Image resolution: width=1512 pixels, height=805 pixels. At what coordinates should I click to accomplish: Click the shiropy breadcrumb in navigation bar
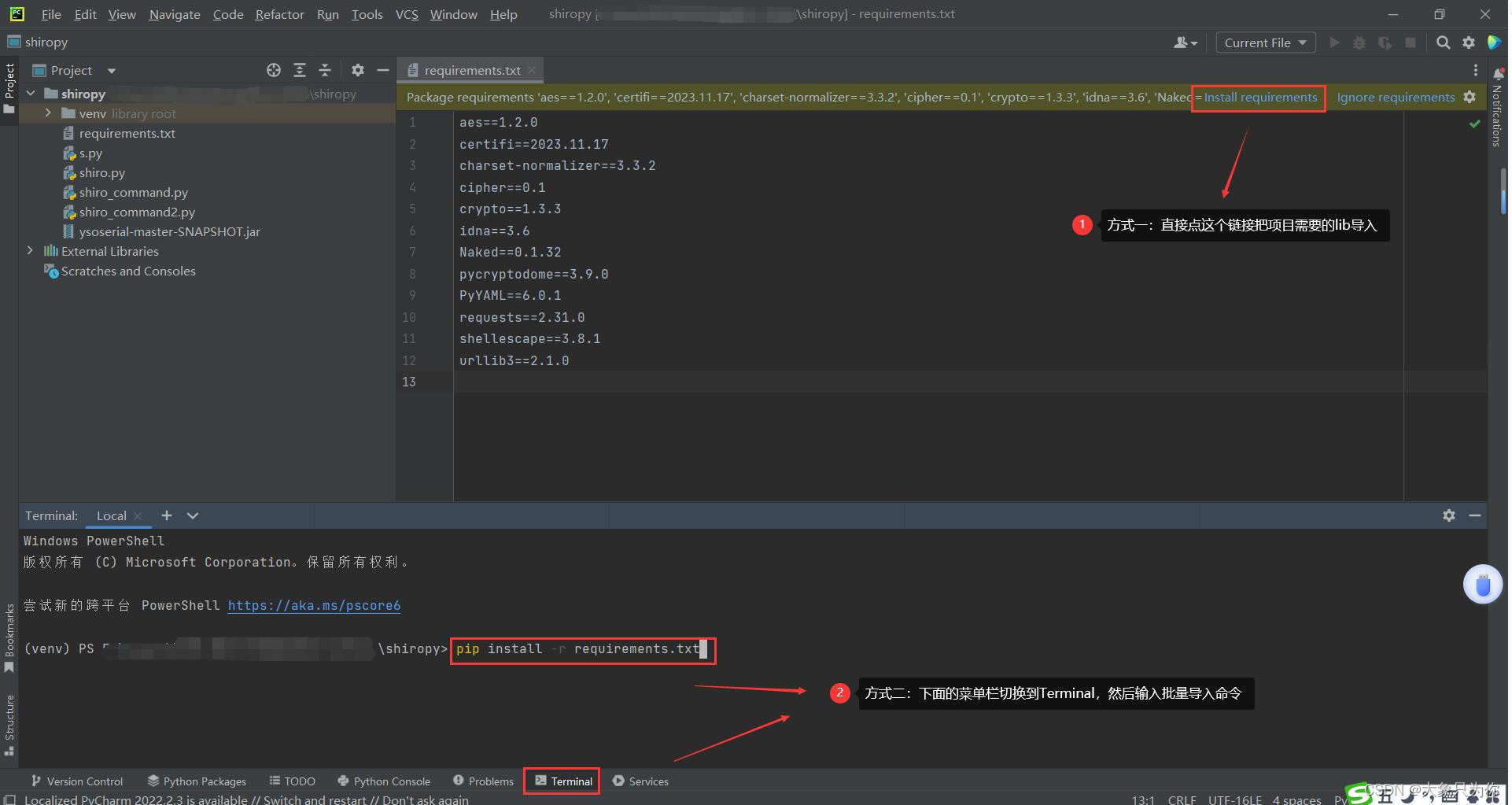[38, 42]
